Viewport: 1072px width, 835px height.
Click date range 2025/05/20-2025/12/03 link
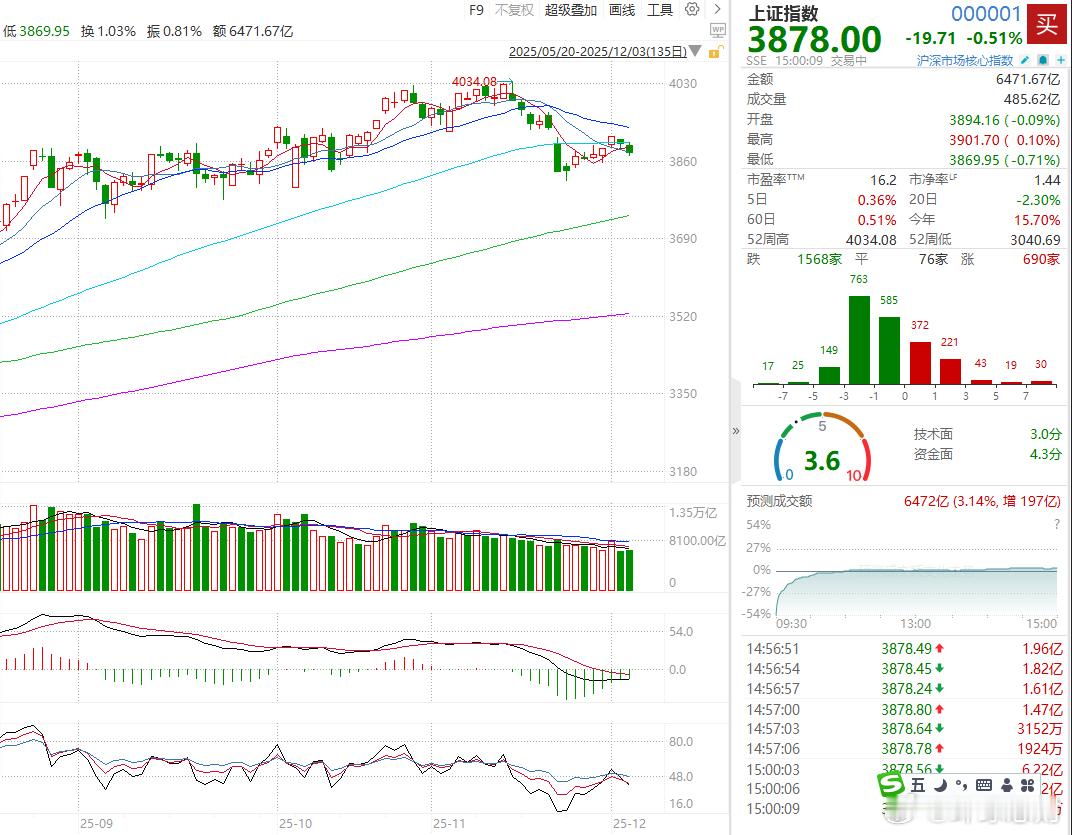598,51
